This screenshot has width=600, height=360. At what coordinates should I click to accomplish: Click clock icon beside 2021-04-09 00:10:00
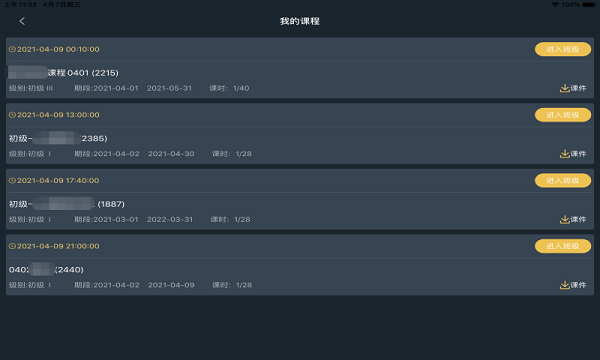12,49
